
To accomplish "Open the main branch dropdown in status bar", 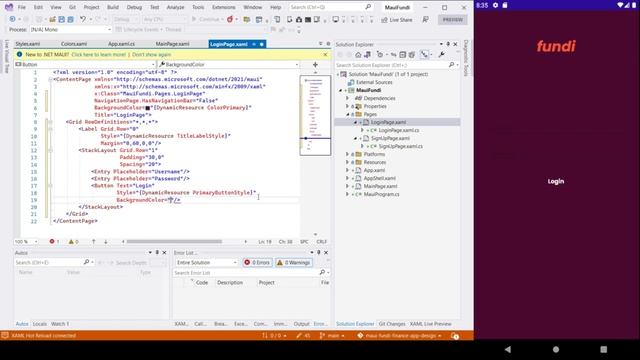I will point(332,336).
